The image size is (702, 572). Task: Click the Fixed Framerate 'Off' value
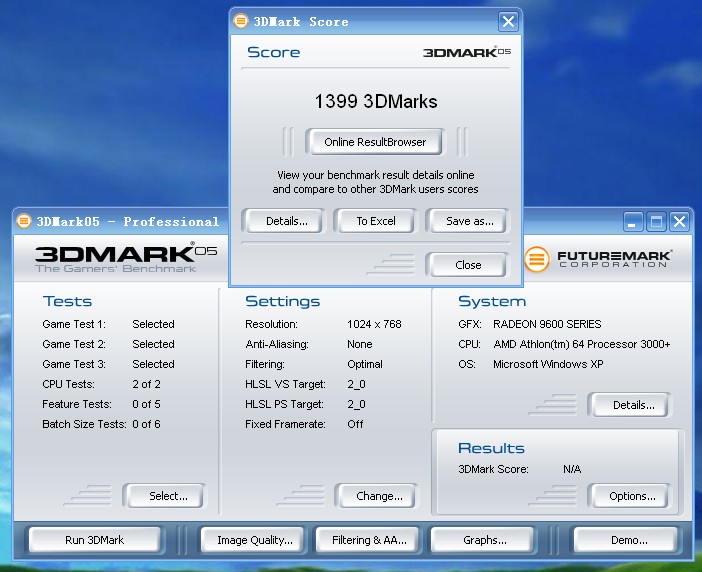tap(355, 424)
